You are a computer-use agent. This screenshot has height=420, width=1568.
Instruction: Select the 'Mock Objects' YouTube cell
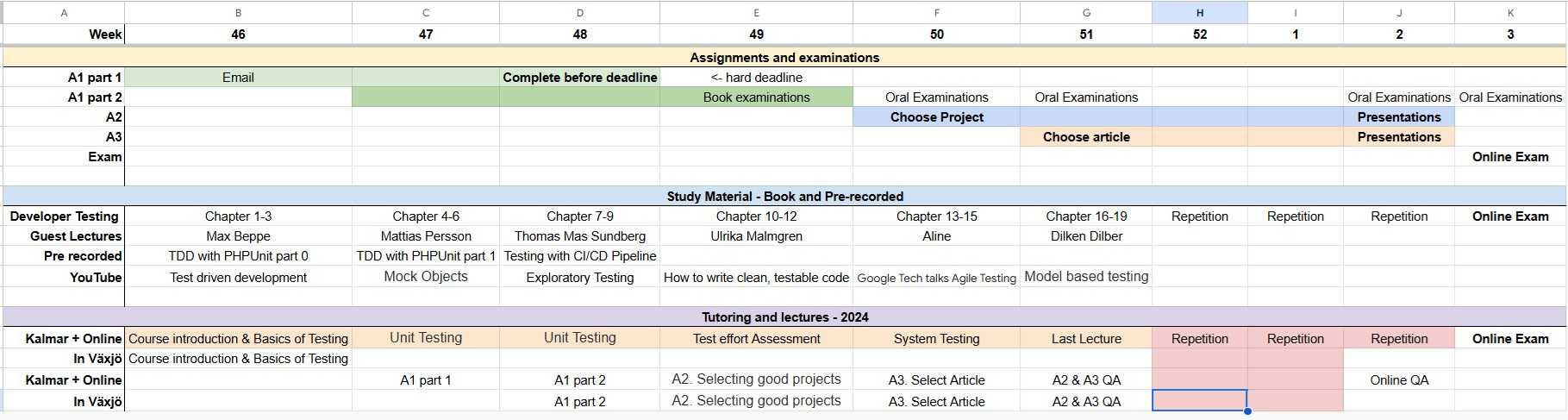tap(426, 277)
